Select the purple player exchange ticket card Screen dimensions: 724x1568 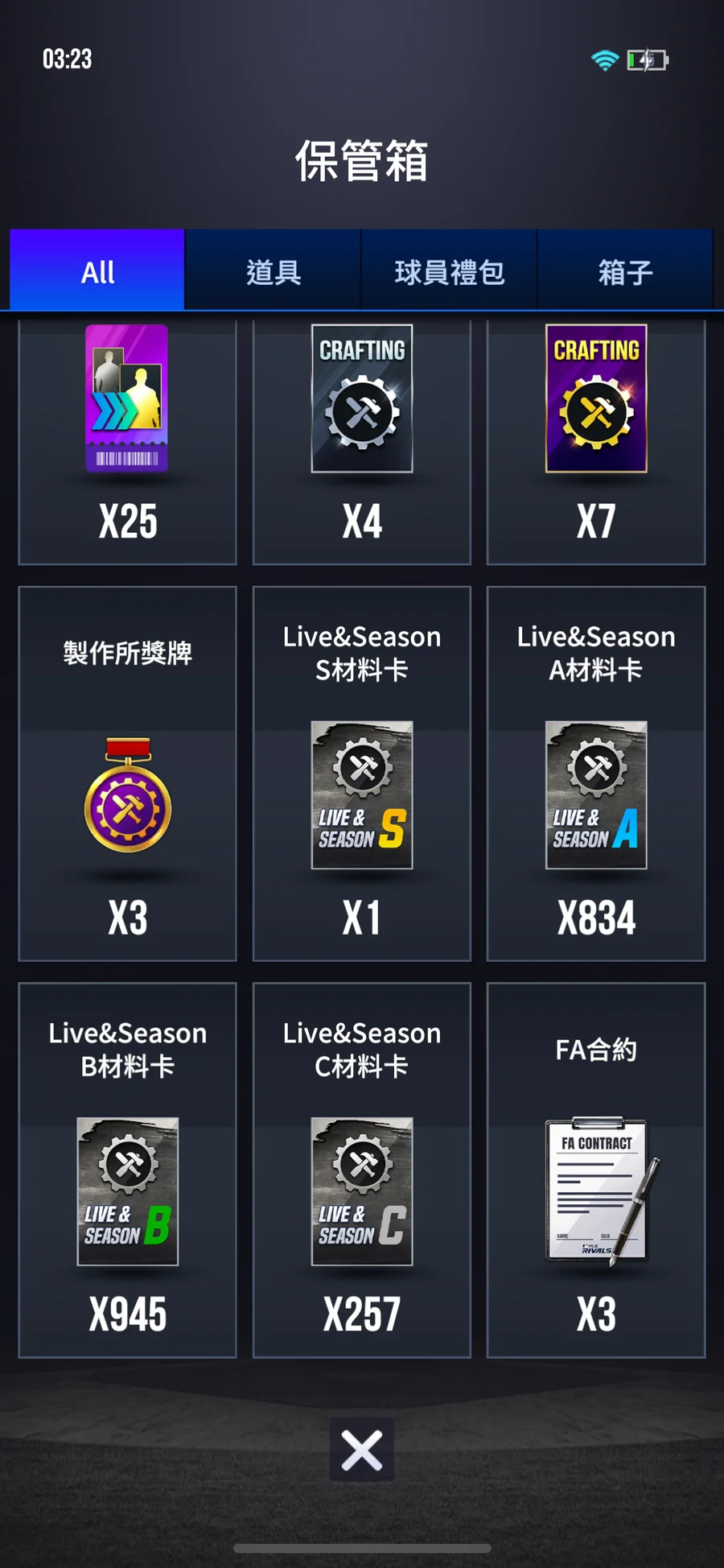coord(127,398)
